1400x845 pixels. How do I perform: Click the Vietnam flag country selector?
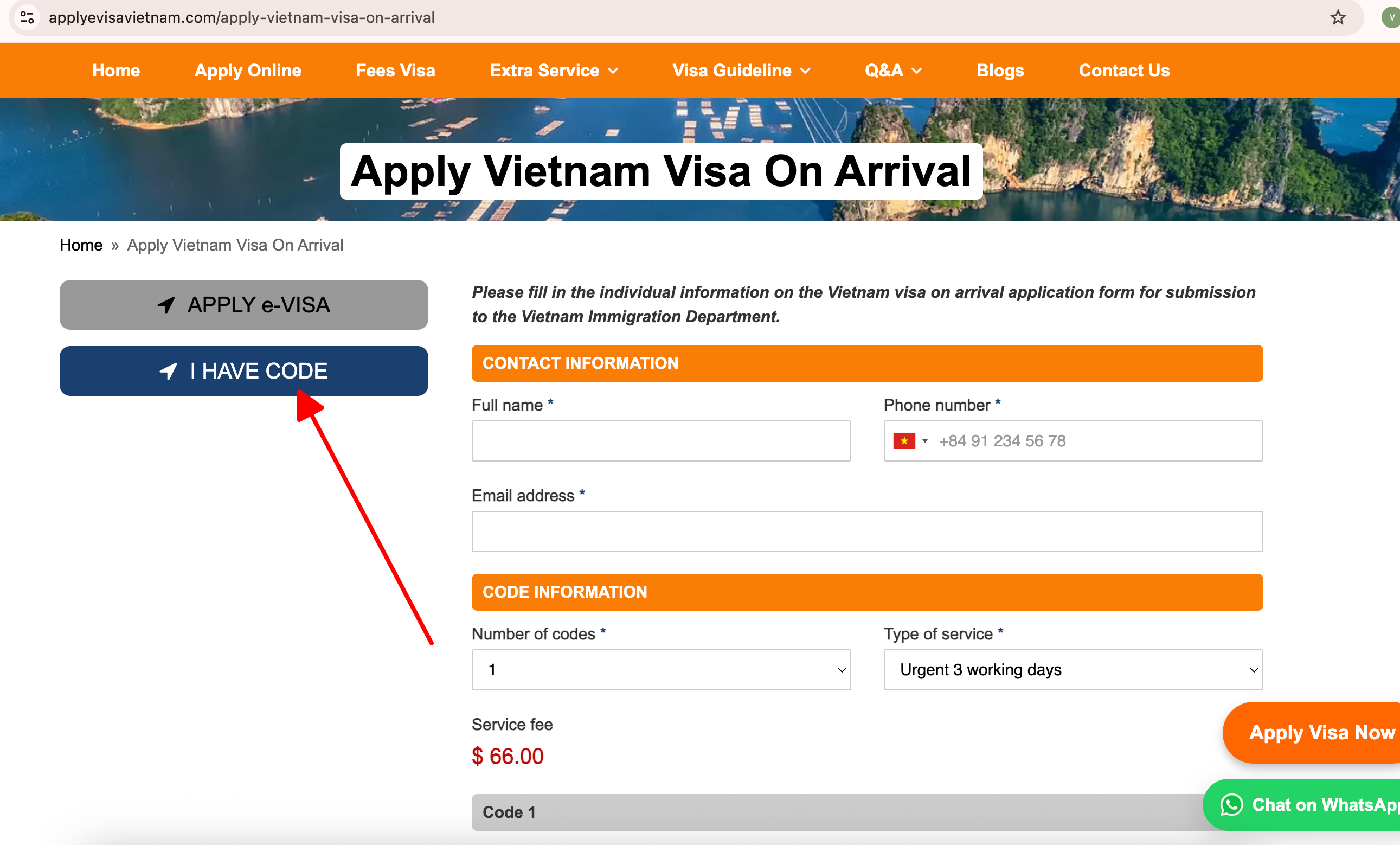point(910,441)
